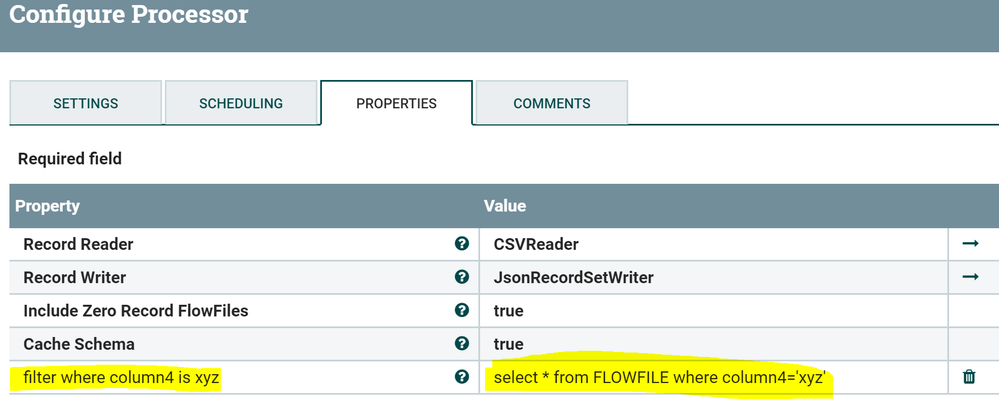This screenshot has height=402, width=999.
Task: Click help icon for Include Zero Record FlowFiles
Action: point(461,310)
